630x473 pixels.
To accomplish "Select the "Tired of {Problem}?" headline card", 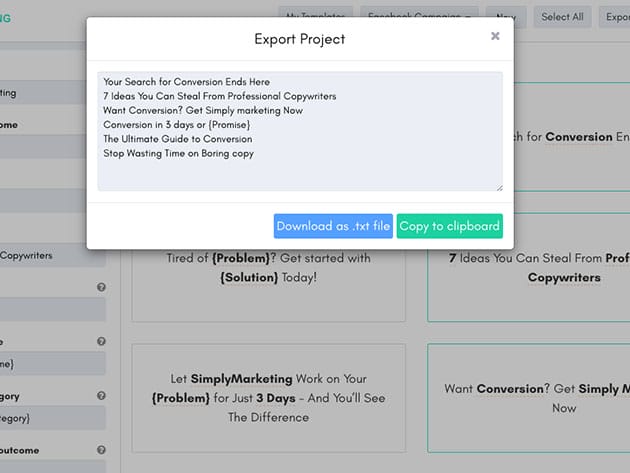I will coord(268,267).
